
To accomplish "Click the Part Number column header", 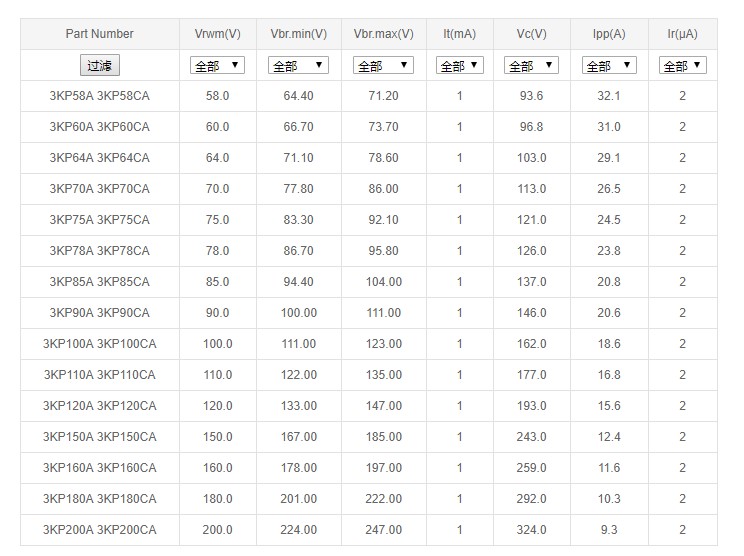I will click(99, 34).
